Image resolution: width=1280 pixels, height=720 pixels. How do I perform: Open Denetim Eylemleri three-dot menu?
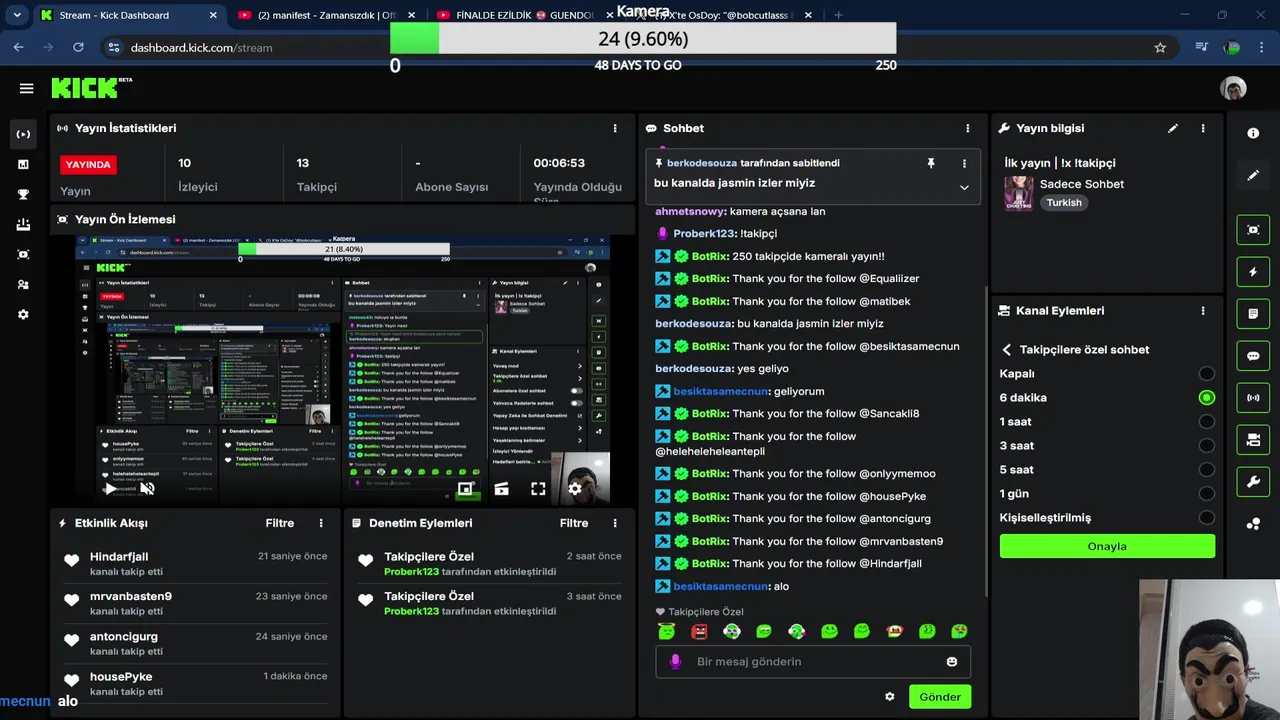(x=615, y=523)
